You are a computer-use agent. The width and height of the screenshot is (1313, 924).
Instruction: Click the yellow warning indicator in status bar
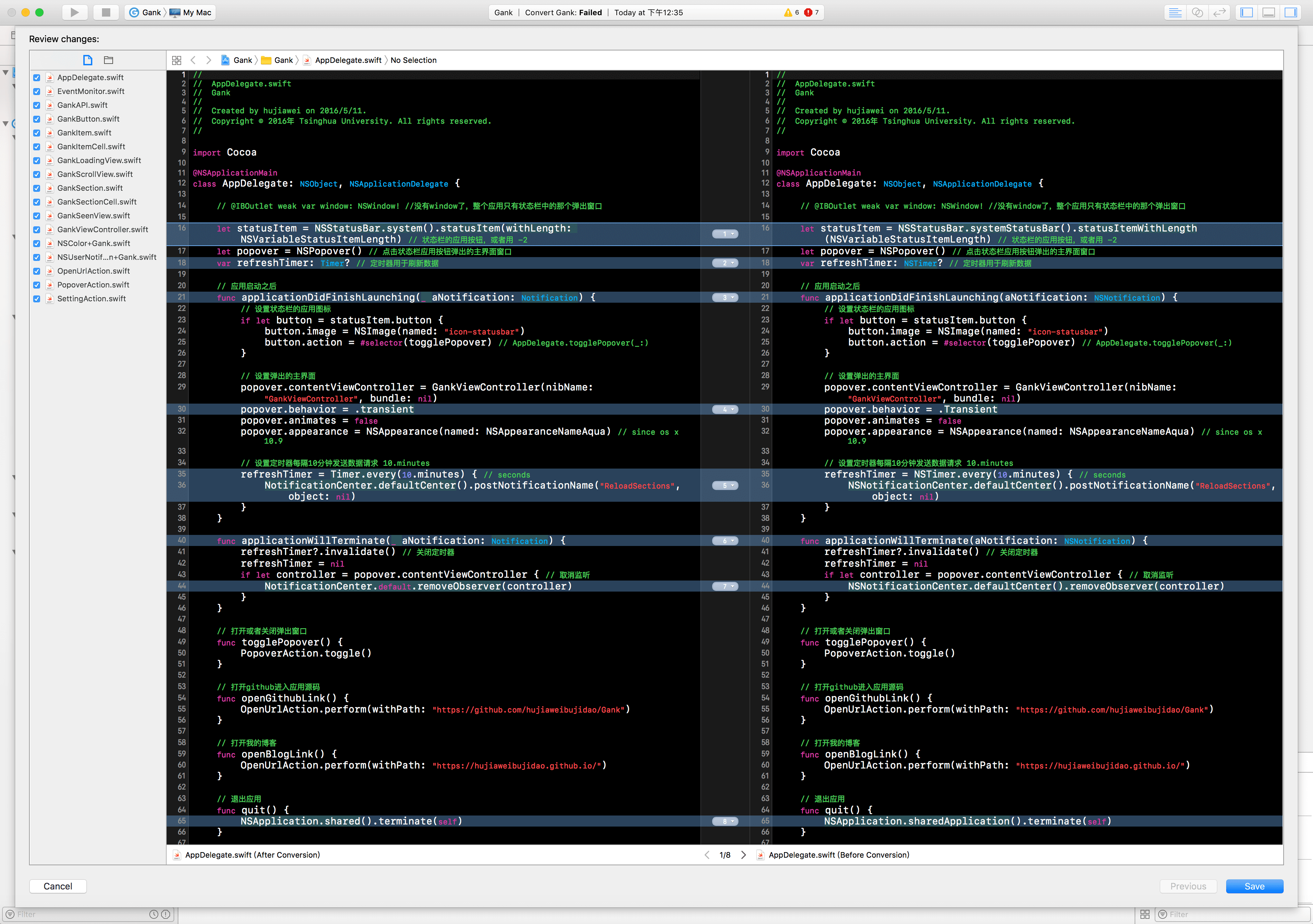click(791, 12)
